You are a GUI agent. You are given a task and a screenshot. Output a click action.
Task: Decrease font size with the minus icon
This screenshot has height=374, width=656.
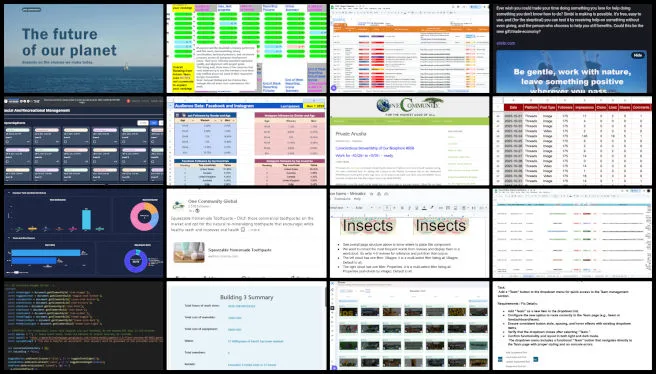click(379, 207)
